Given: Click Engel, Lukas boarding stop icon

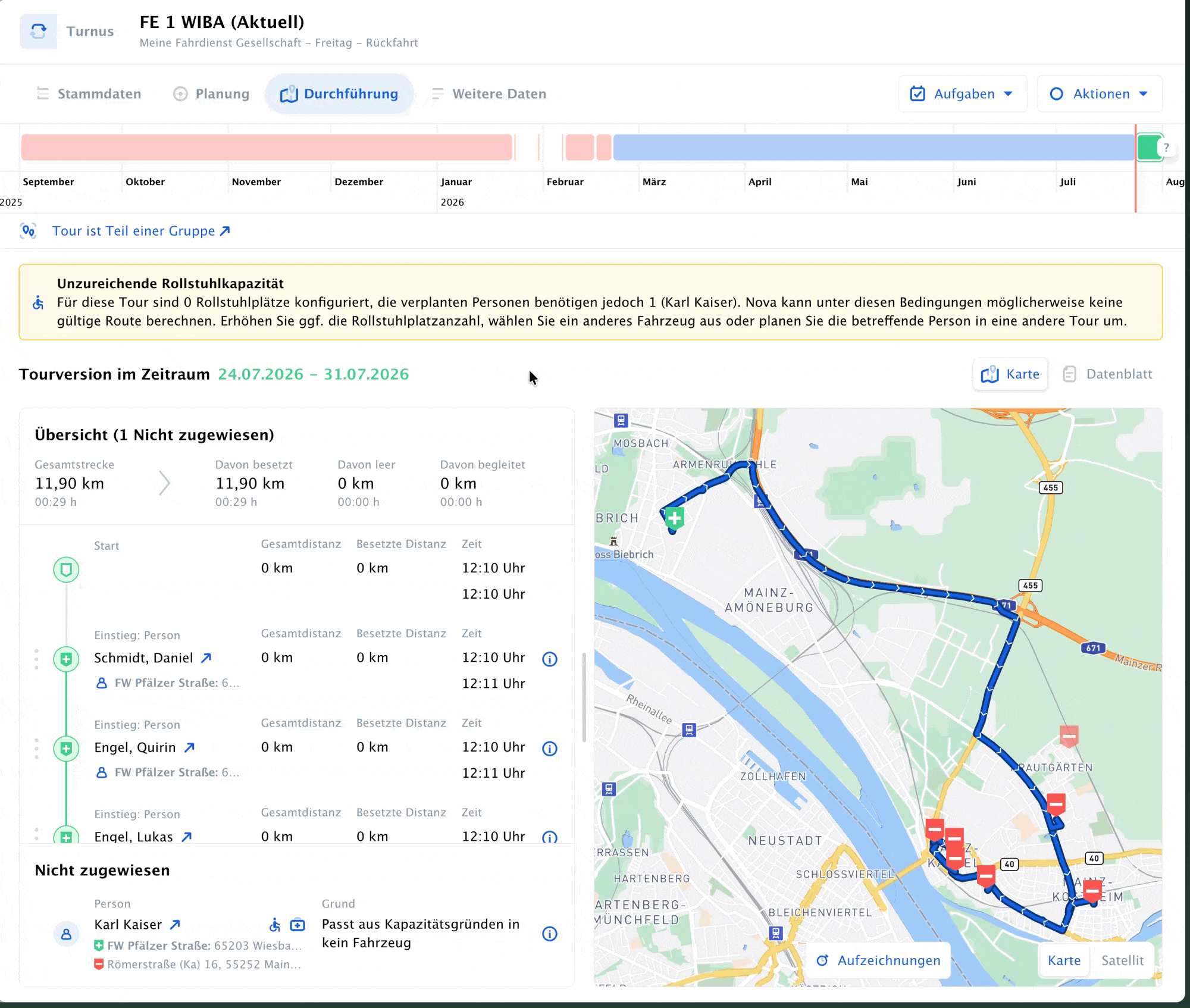Looking at the screenshot, I should 66,835.
